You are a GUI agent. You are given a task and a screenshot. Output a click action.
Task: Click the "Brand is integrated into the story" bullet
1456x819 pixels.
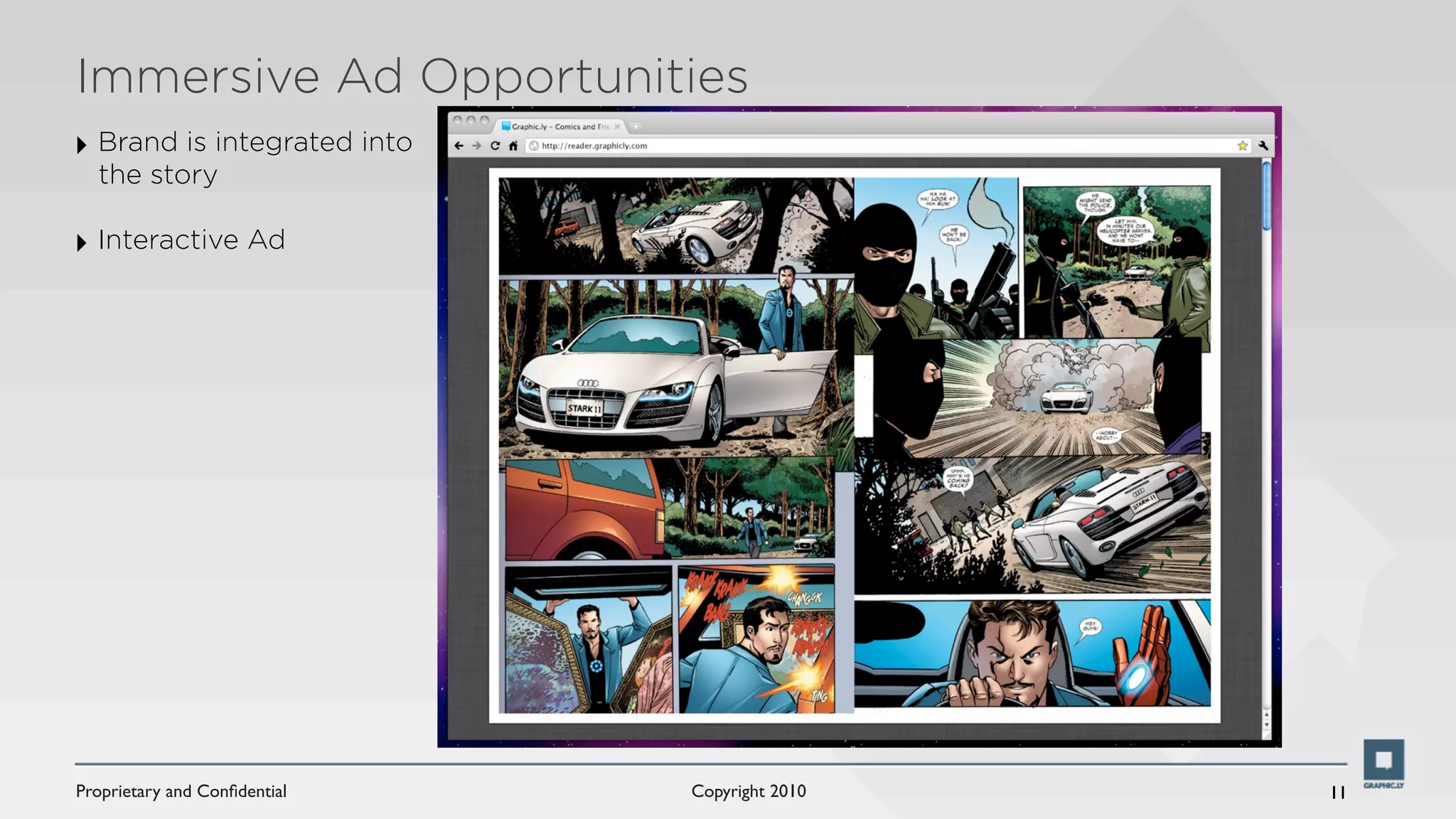255,158
